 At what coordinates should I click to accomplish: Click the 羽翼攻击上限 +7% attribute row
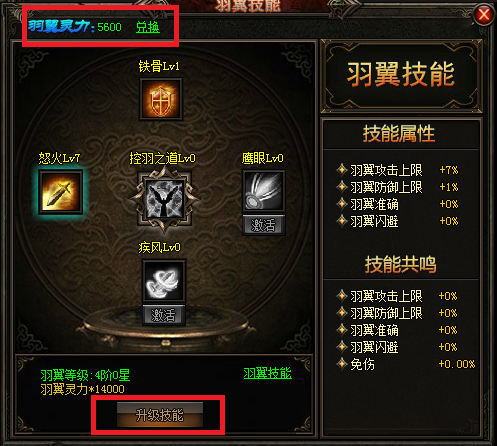click(x=397, y=170)
